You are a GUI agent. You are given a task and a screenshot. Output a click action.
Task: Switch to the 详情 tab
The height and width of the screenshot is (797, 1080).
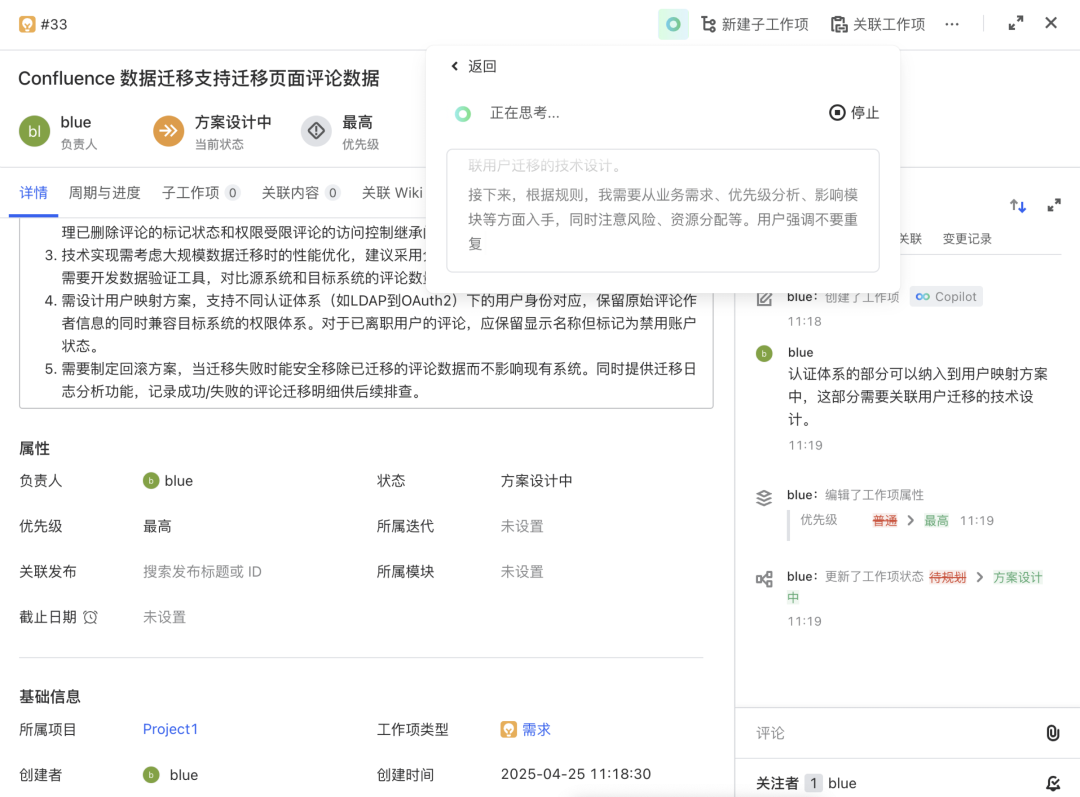point(33,193)
